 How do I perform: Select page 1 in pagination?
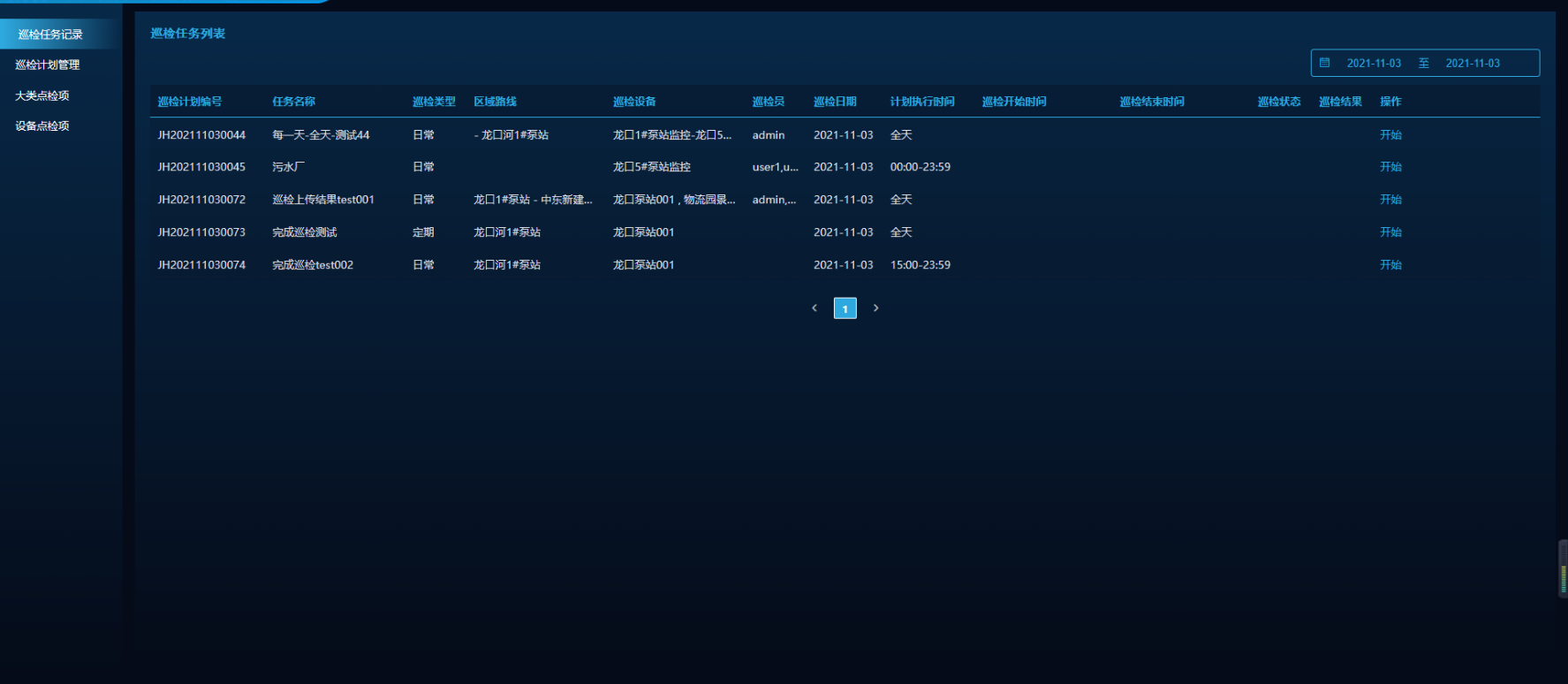[845, 308]
